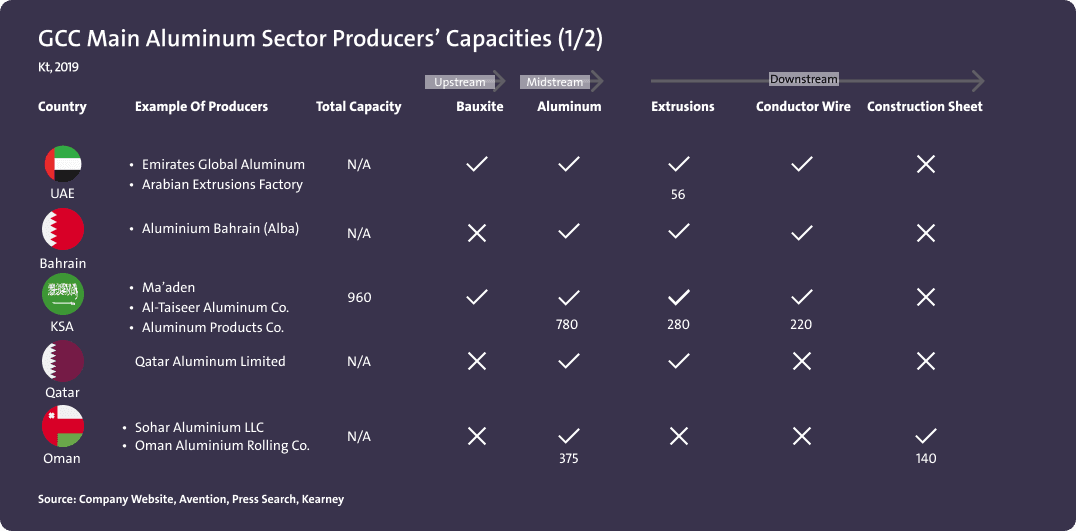This screenshot has height=531, width=1076.
Task: Click the Oman Construction Sheet checkmark
Action: pyautogui.click(x=926, y=436)
